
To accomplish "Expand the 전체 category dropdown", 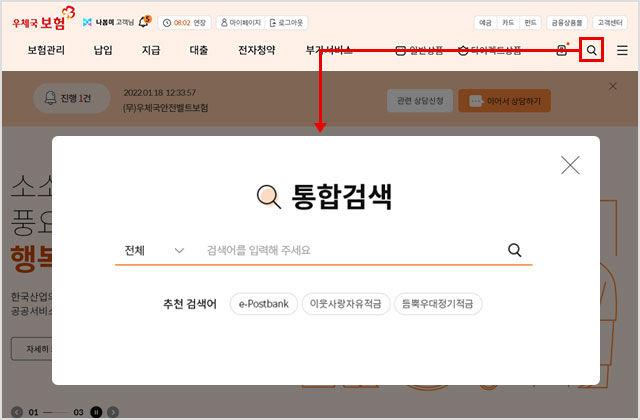I will click(x=154, y=250).
